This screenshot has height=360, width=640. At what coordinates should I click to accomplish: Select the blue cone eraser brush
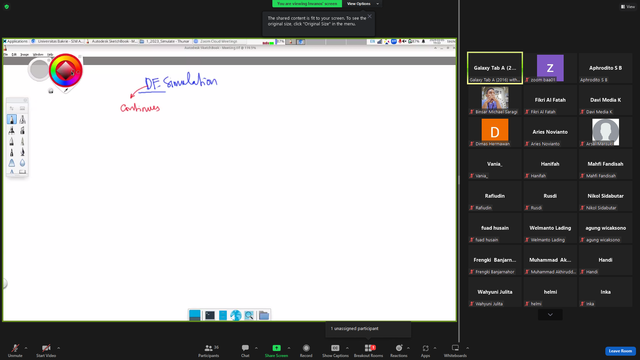[x=11, y=163]
